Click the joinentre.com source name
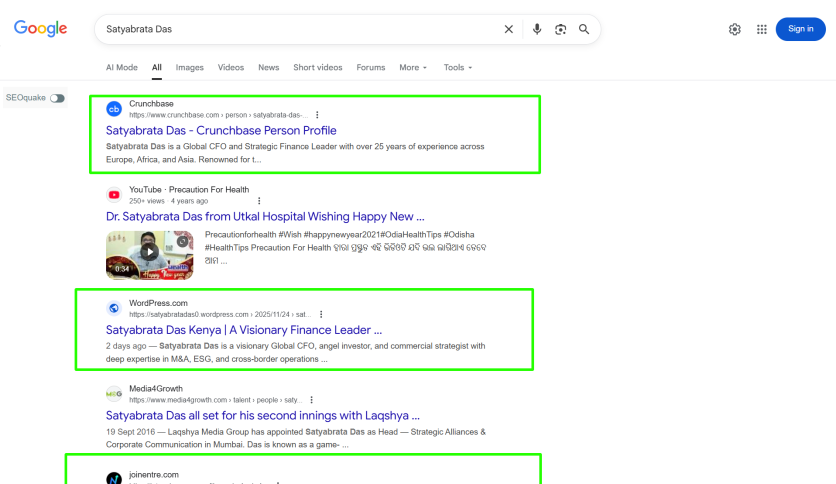The width and height of the screenshot is (836, 484). [154, 475]
